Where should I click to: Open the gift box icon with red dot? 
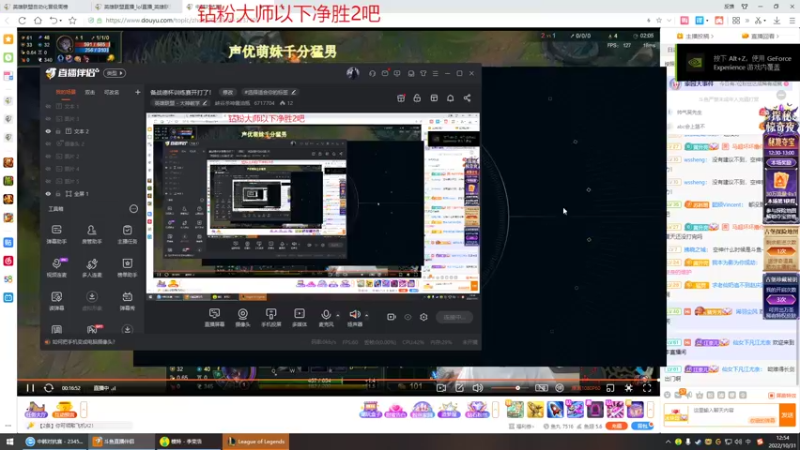pos(401,98)
